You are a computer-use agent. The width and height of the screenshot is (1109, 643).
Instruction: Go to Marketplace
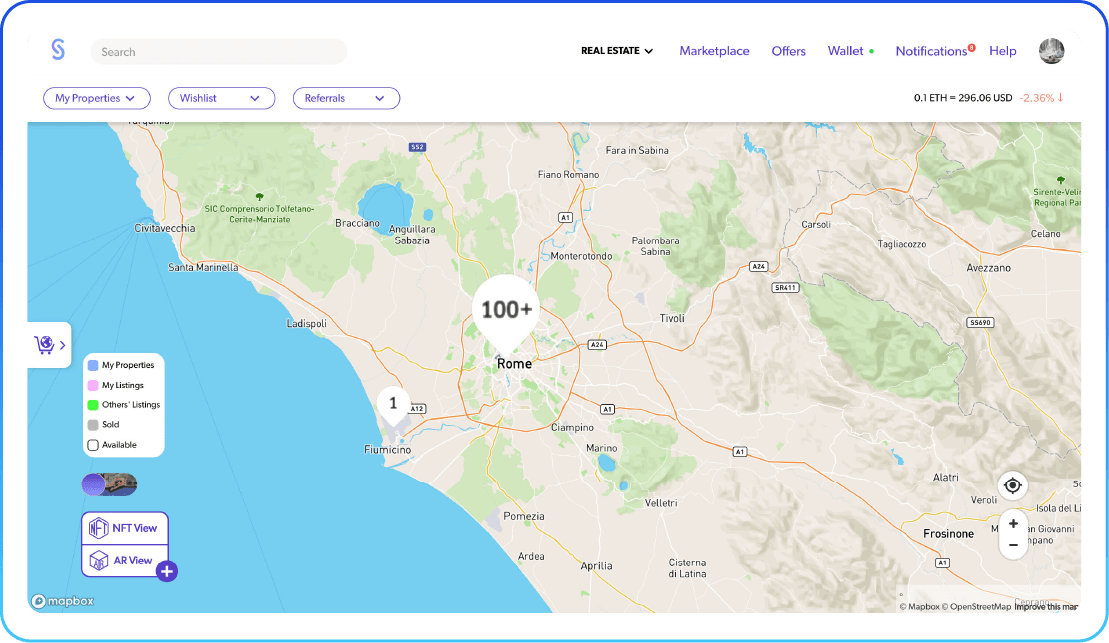click(x=714, y=51)
